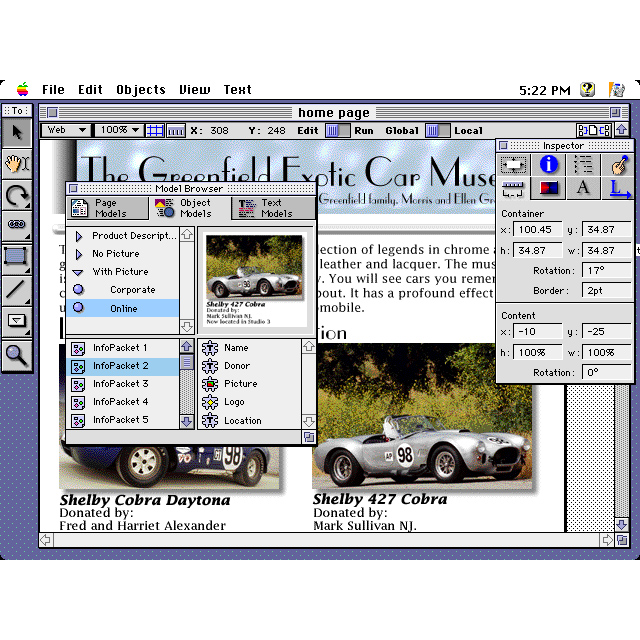Open the Apple menu
Viewport: 640px width, 640px height.
[x=23, y=89]
